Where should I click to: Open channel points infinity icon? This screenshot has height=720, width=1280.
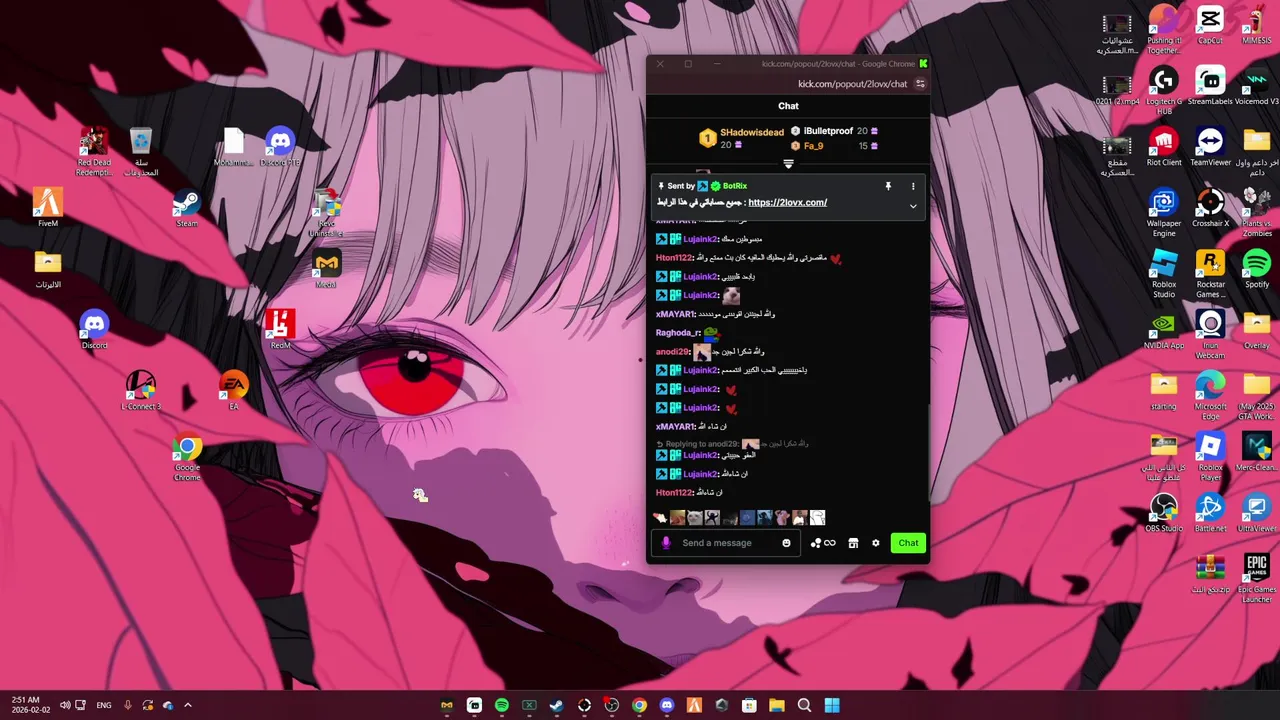coord(830,543)
